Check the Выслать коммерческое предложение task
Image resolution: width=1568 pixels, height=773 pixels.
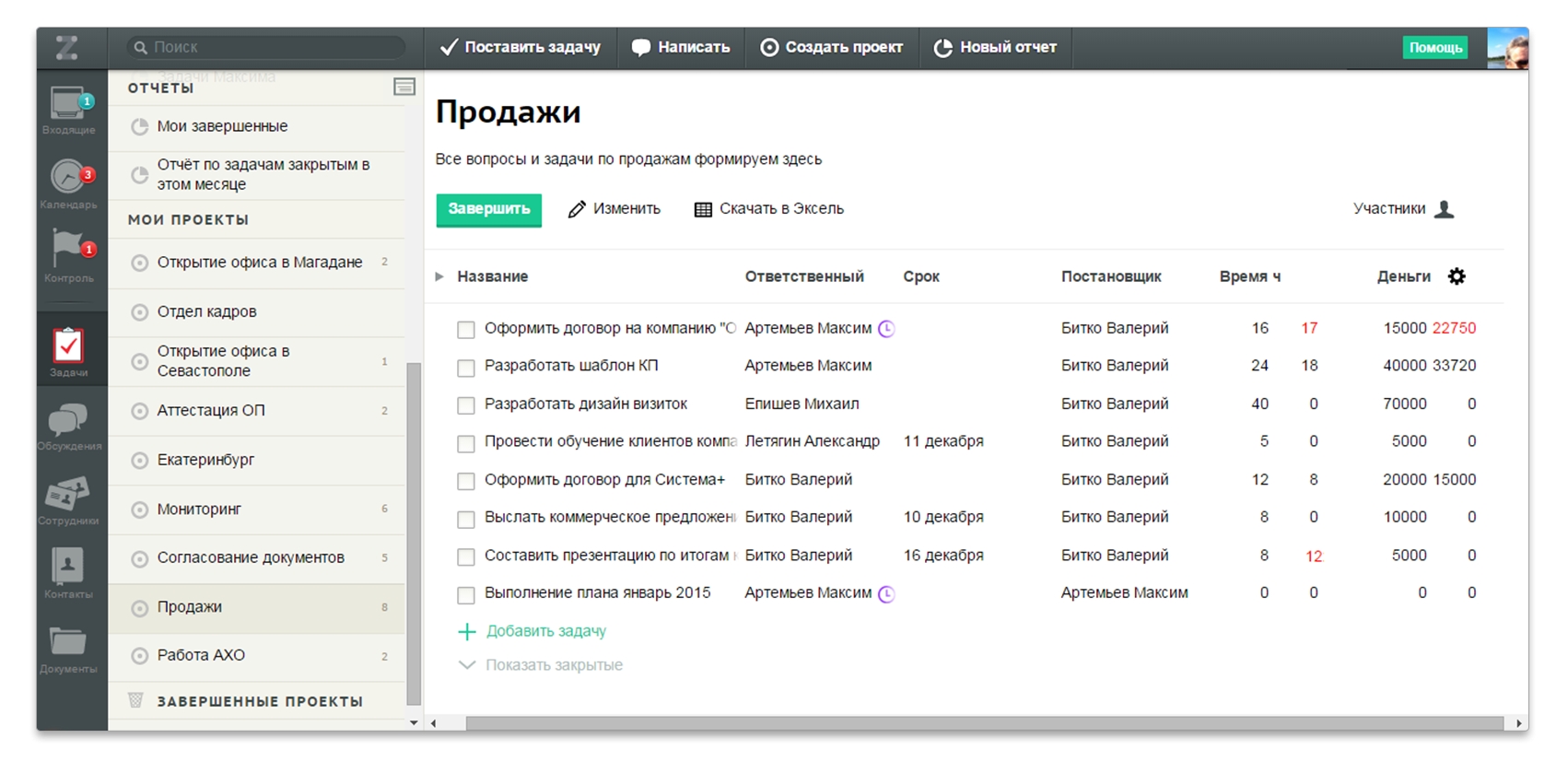coord(466,519)
